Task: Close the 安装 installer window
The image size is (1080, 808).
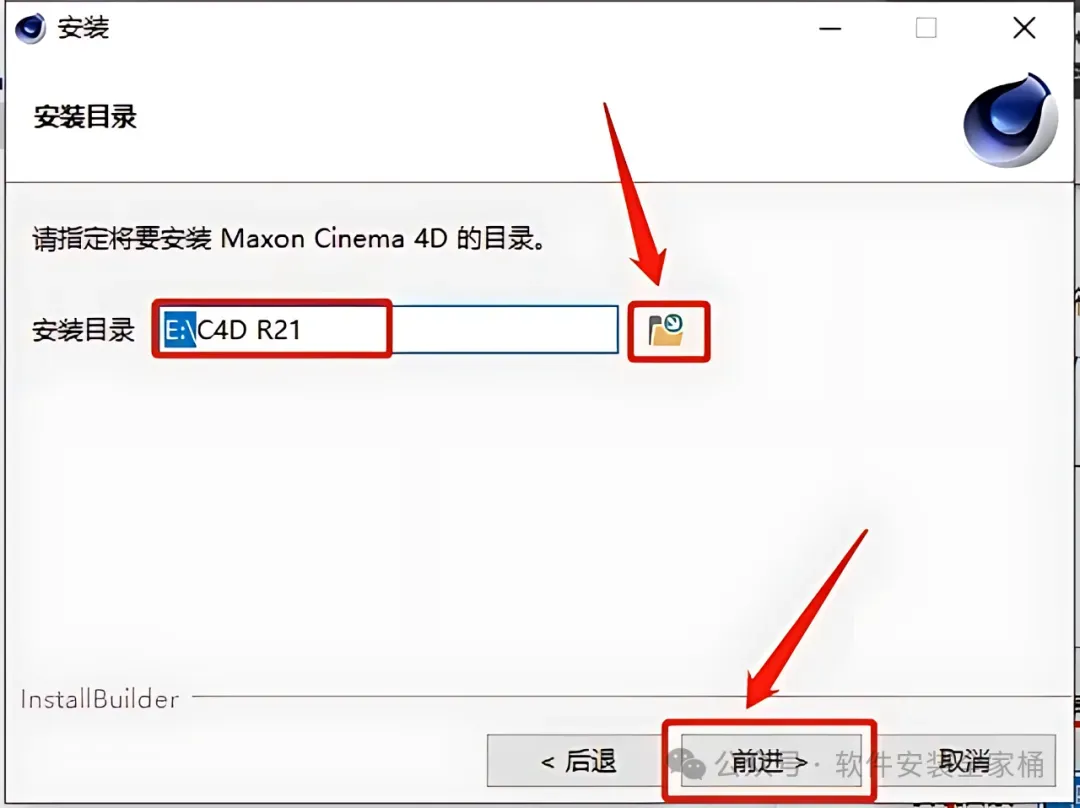Action: (1024, 28)
